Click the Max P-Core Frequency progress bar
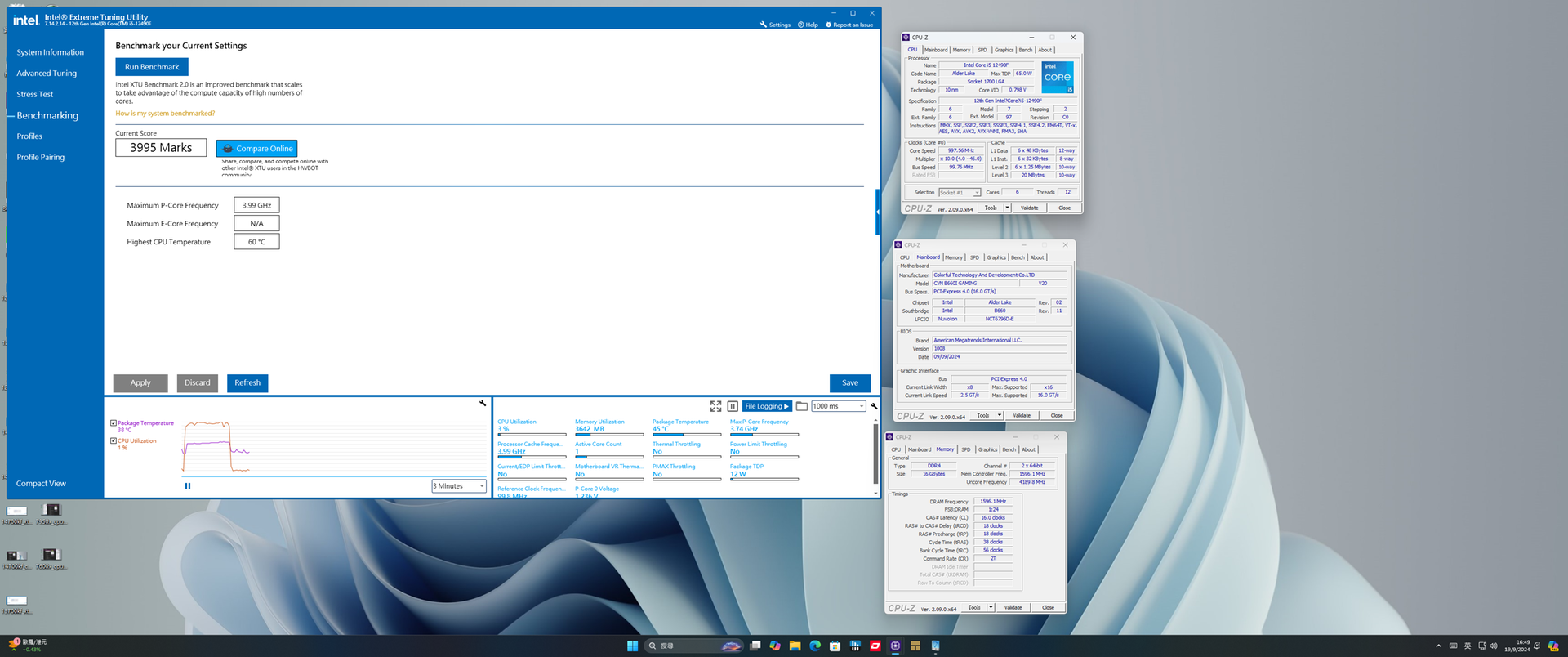The height and width of the screenshot is (657, 1568). 764,435
